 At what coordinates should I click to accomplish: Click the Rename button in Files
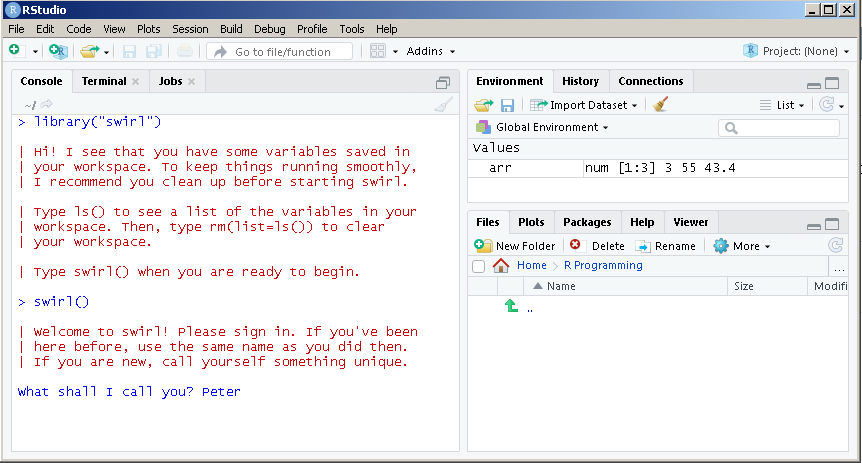pos(666,246)
